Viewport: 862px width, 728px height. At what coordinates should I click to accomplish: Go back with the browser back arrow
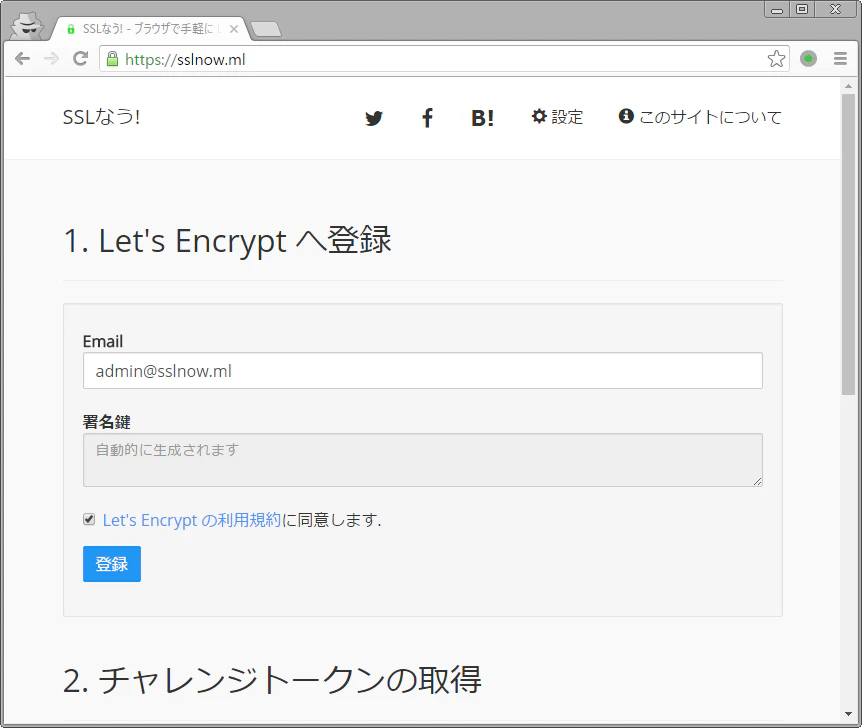[23, 58]
